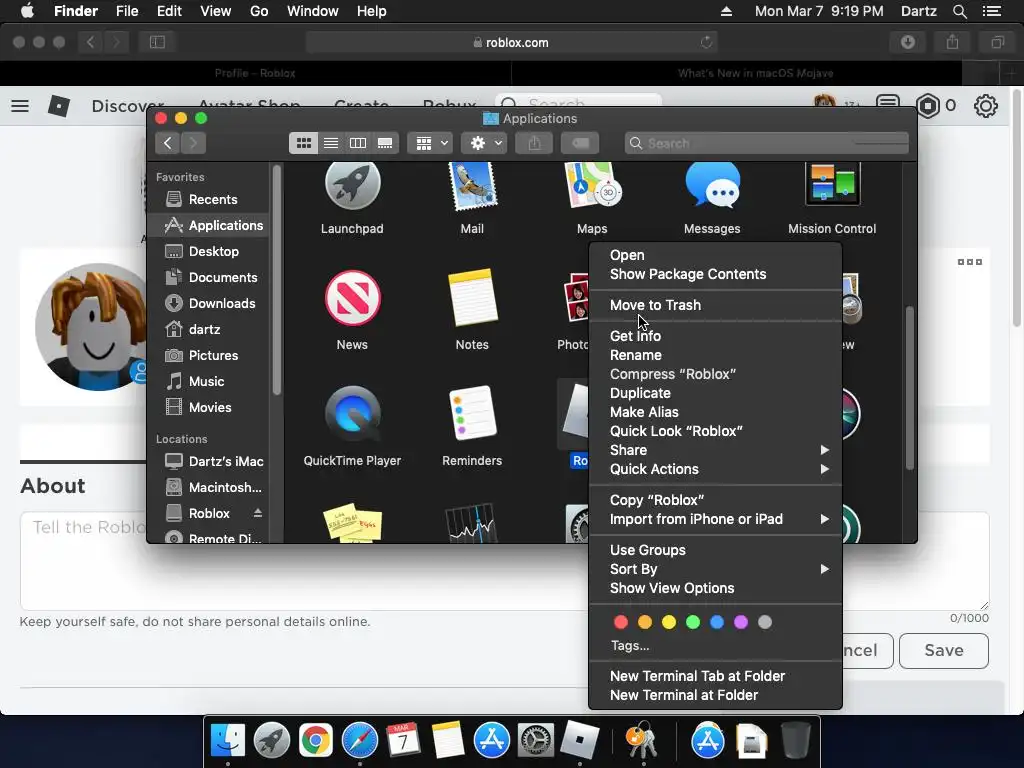
Task: Choose Compress “Roblox”
Action: 715,374
